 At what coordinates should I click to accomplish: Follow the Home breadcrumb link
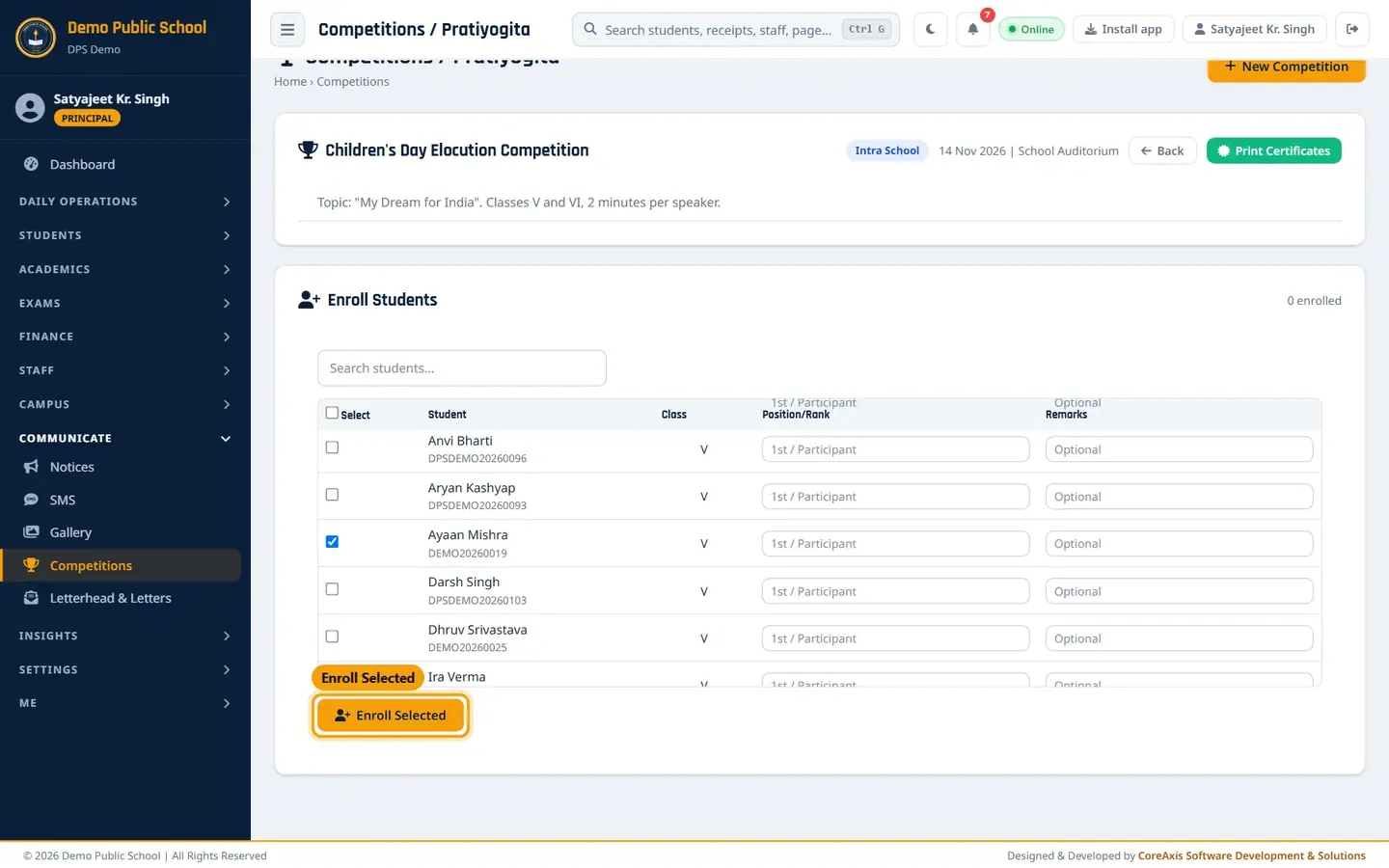click(x=290, y=82)
